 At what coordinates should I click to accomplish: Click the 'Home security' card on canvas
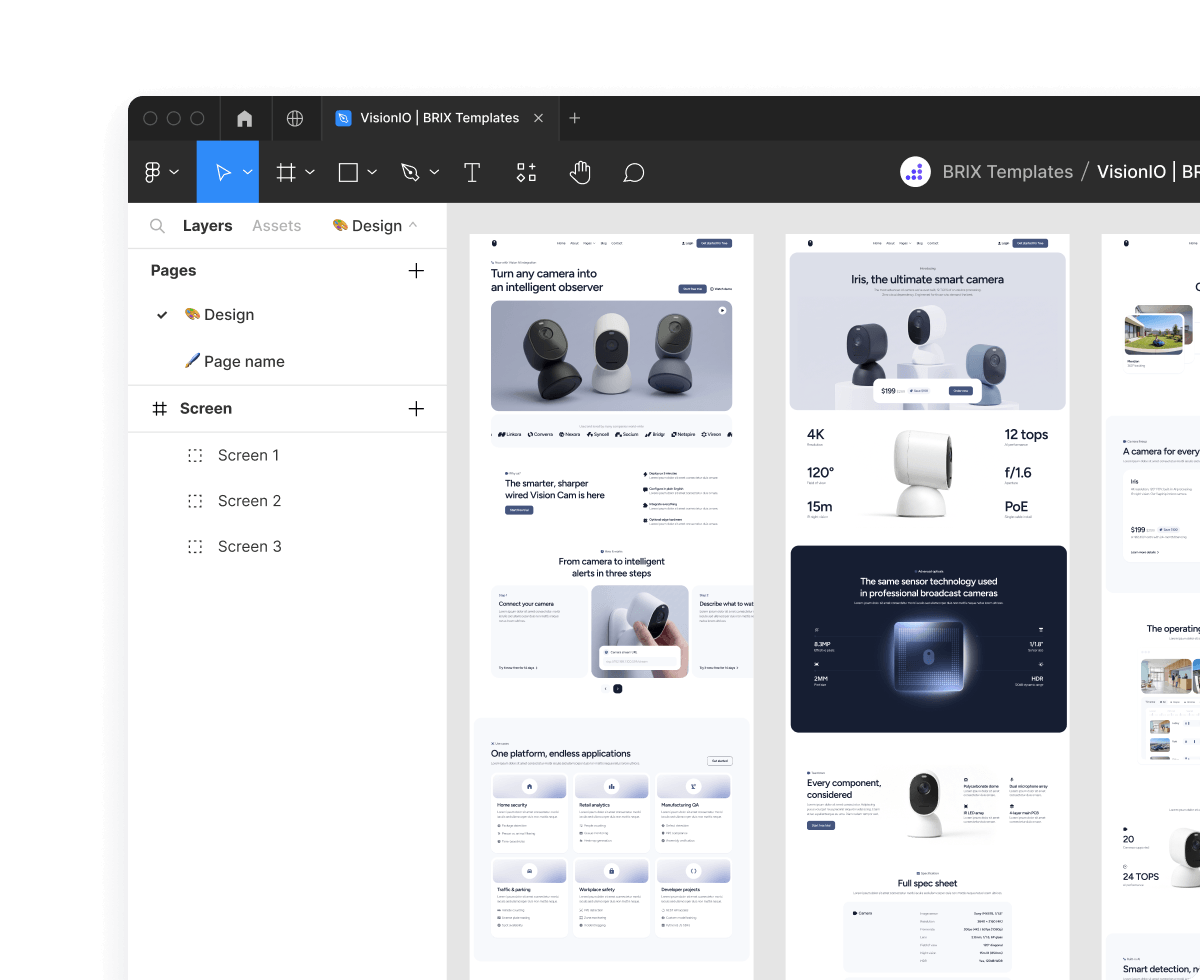[530, 811]
